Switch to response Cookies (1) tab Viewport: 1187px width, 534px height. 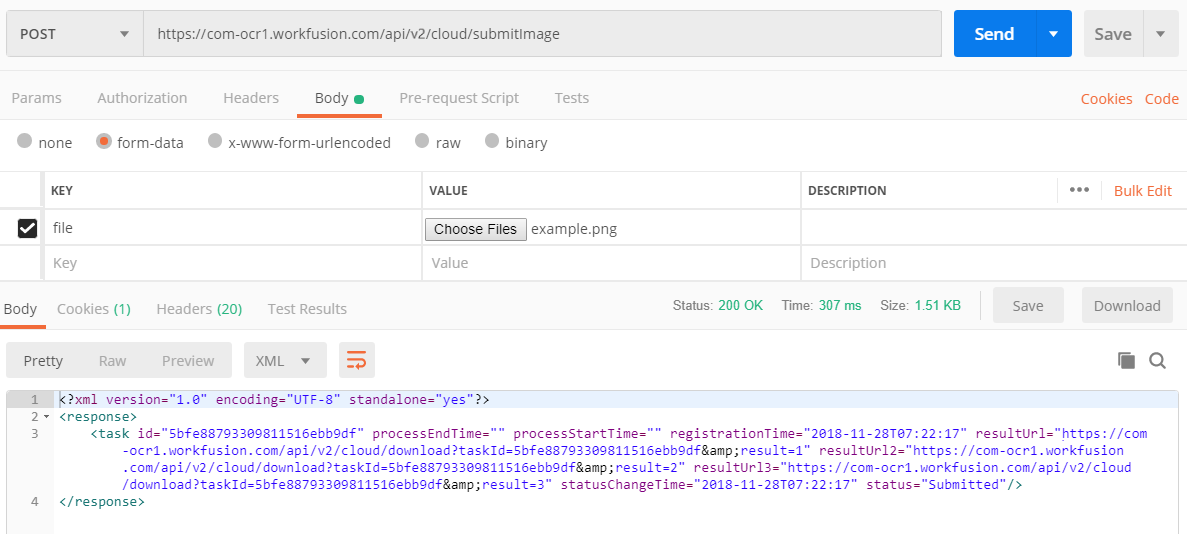[x=94, y=308]
